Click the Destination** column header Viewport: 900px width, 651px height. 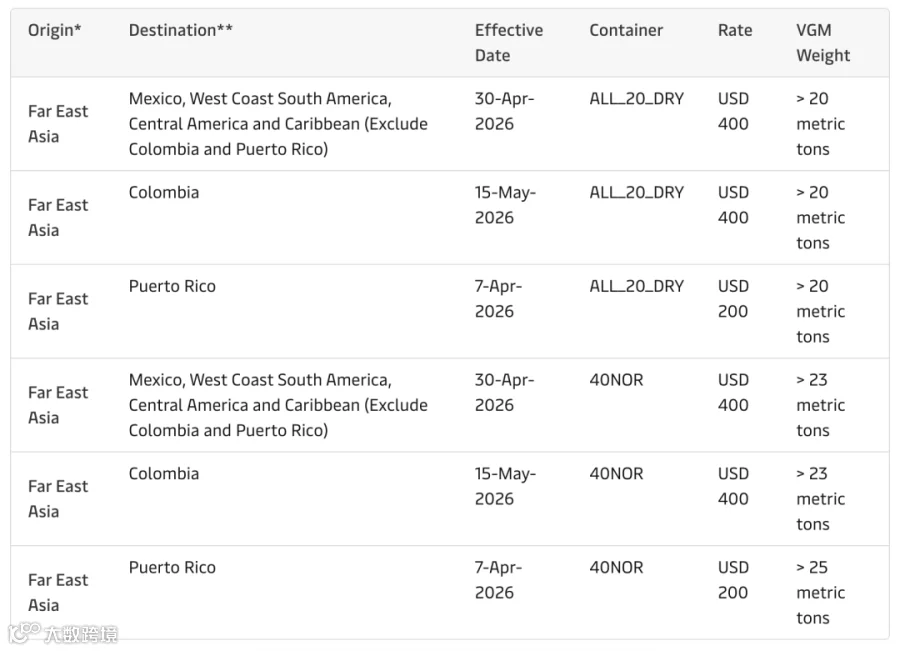[x=180, y=30]
